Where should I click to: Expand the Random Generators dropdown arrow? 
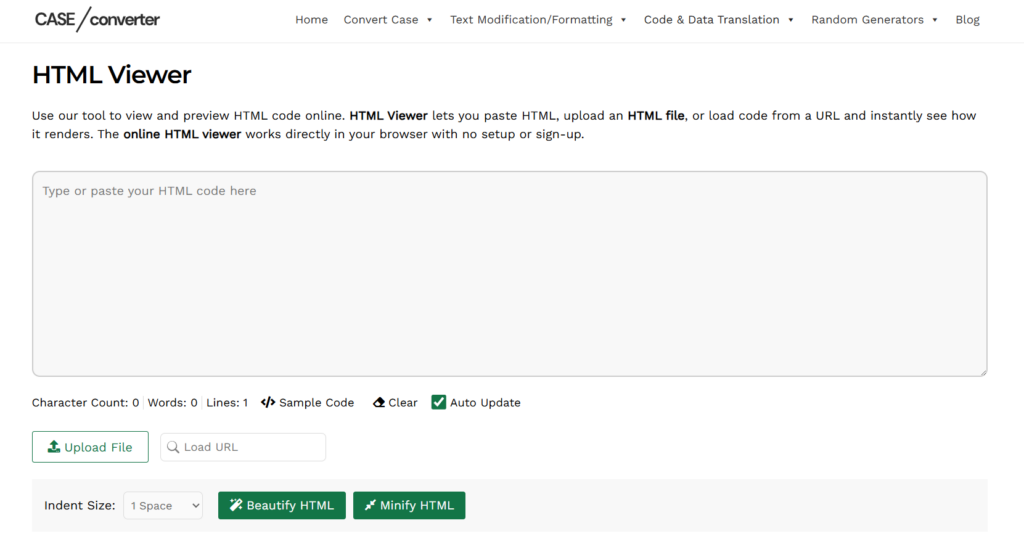coord(935,20)
